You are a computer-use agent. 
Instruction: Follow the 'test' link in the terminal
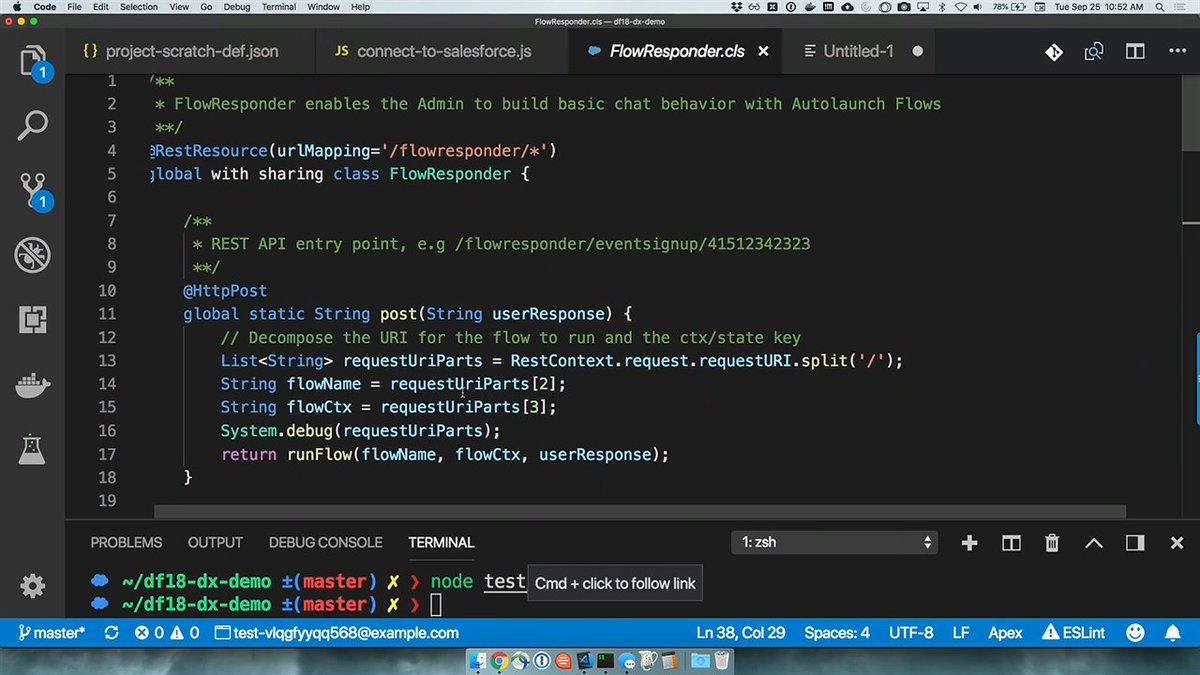503,581
